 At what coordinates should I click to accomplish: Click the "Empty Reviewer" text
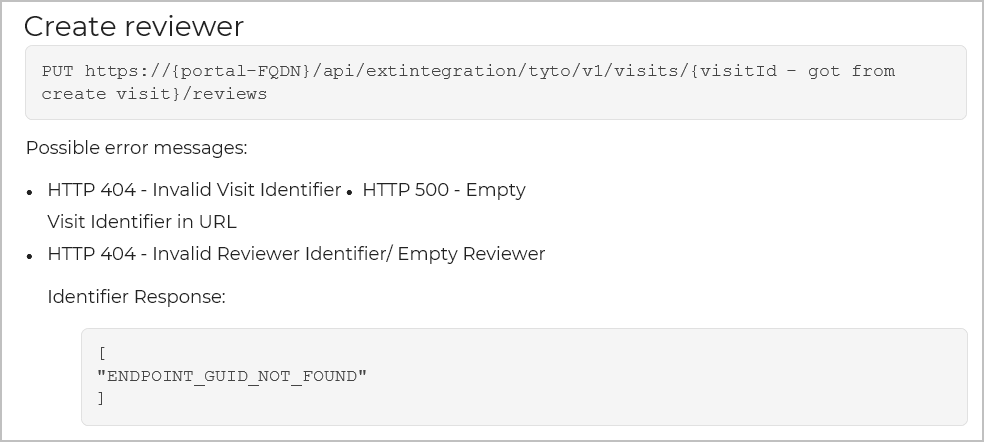471,254
